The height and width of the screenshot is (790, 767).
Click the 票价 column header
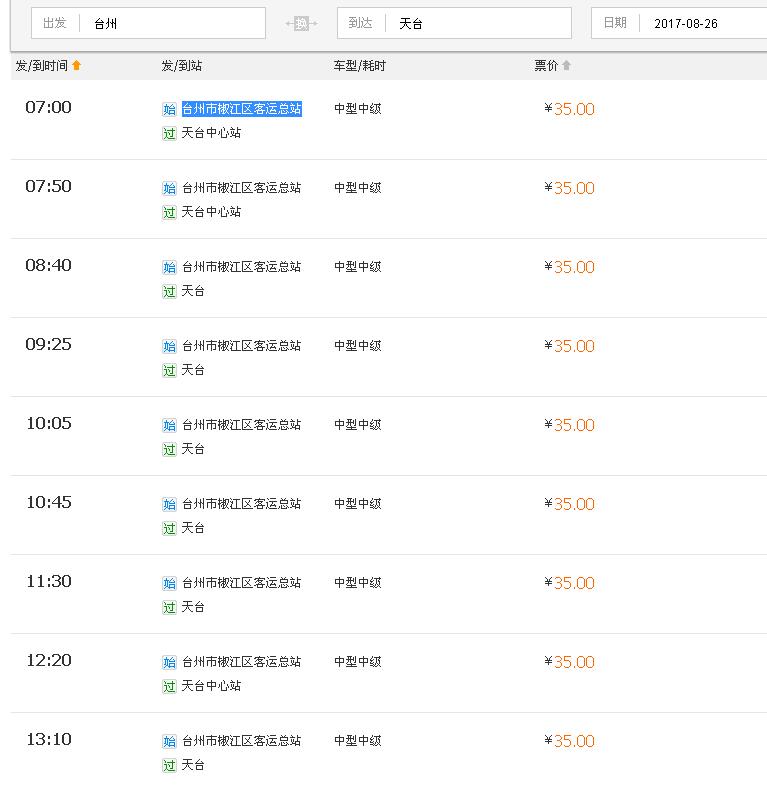pyautogui.click(x=546, y=65)
